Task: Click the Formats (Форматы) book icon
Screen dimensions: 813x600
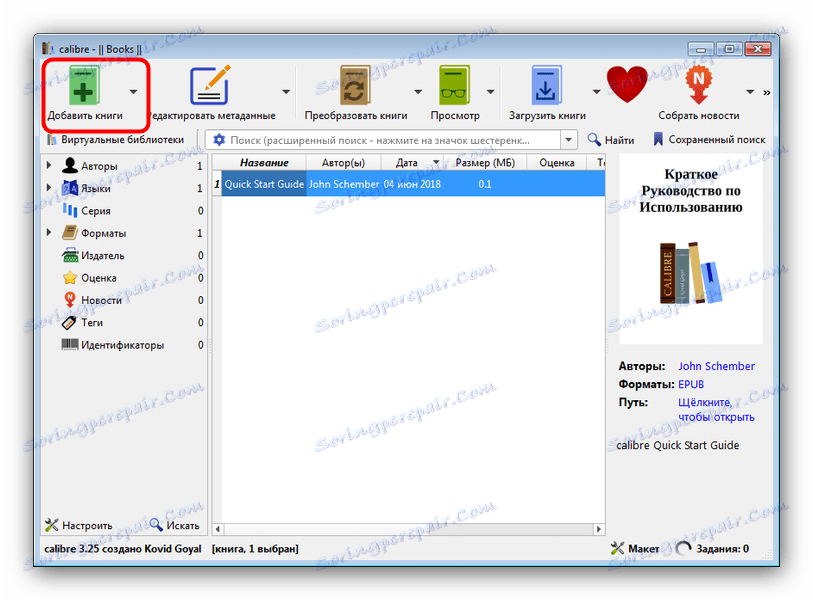Action: pyautogui.click(x=69, y=232)
